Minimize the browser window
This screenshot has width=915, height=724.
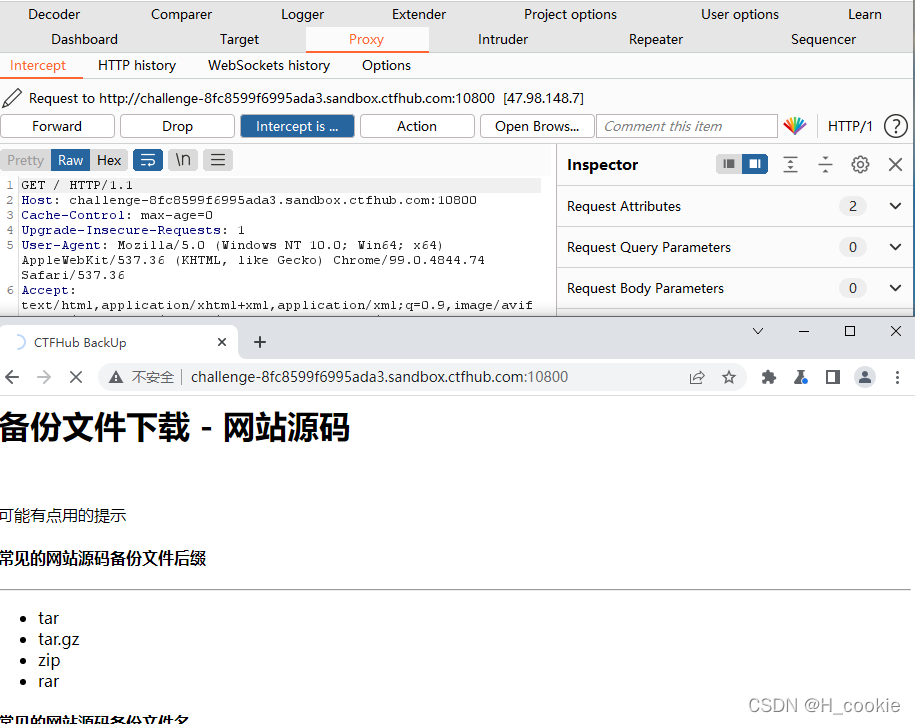coord(804,331)
